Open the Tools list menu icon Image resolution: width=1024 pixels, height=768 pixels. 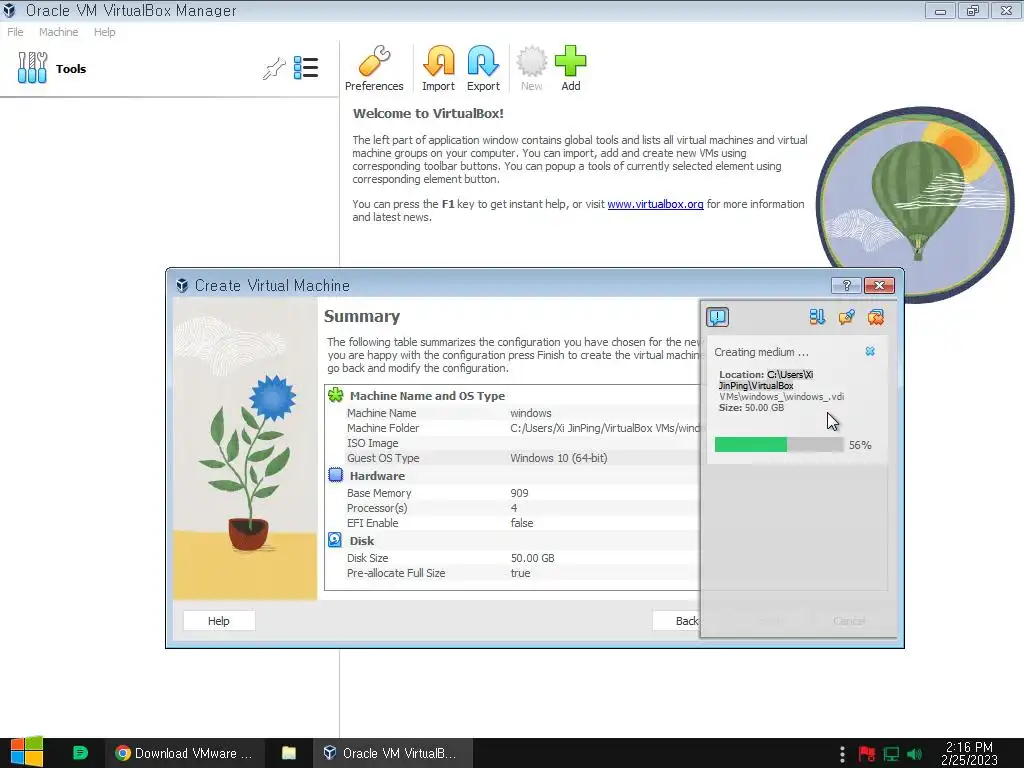pos(306,68)
